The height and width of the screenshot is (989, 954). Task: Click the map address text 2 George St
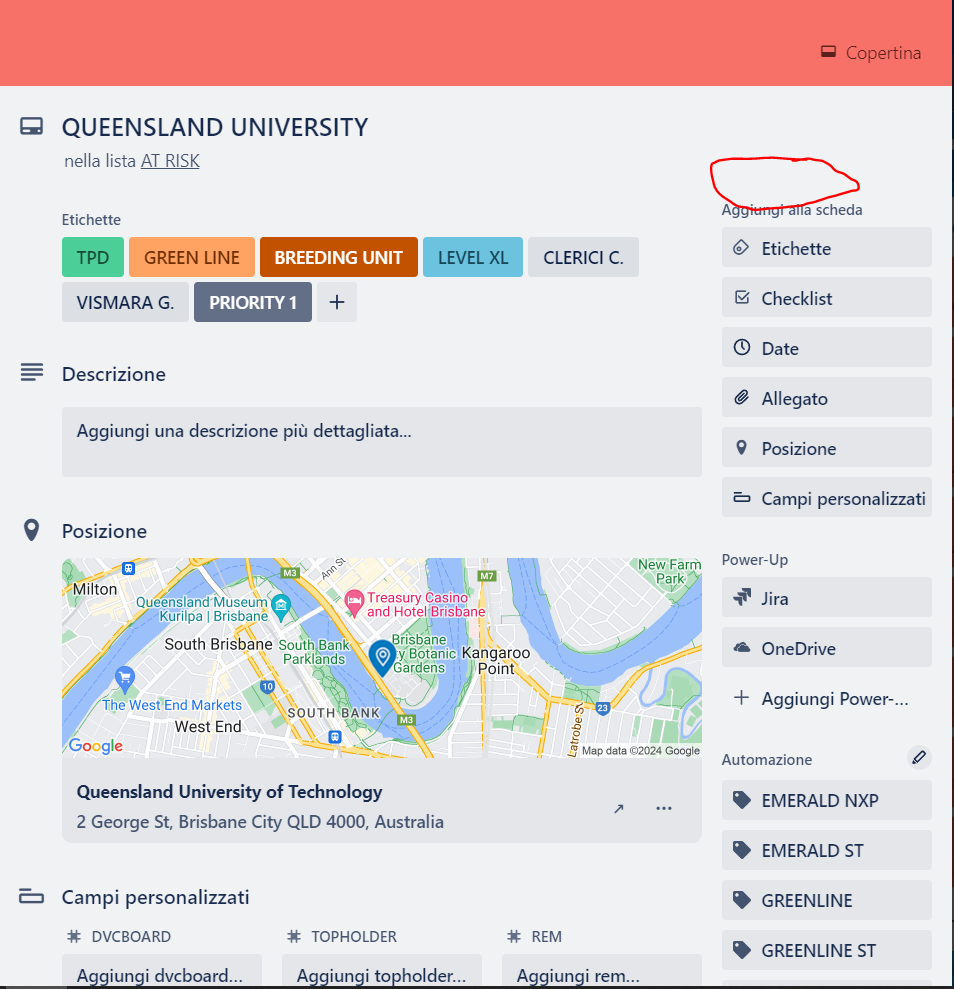[x=260, y=822]
